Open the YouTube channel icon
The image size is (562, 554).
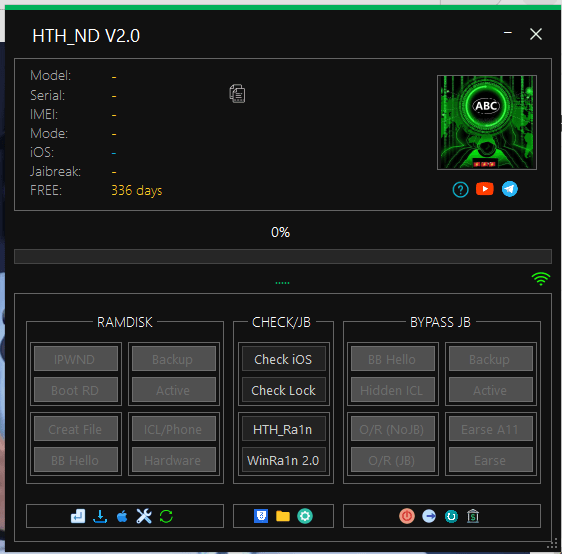(x=485, y=188)
